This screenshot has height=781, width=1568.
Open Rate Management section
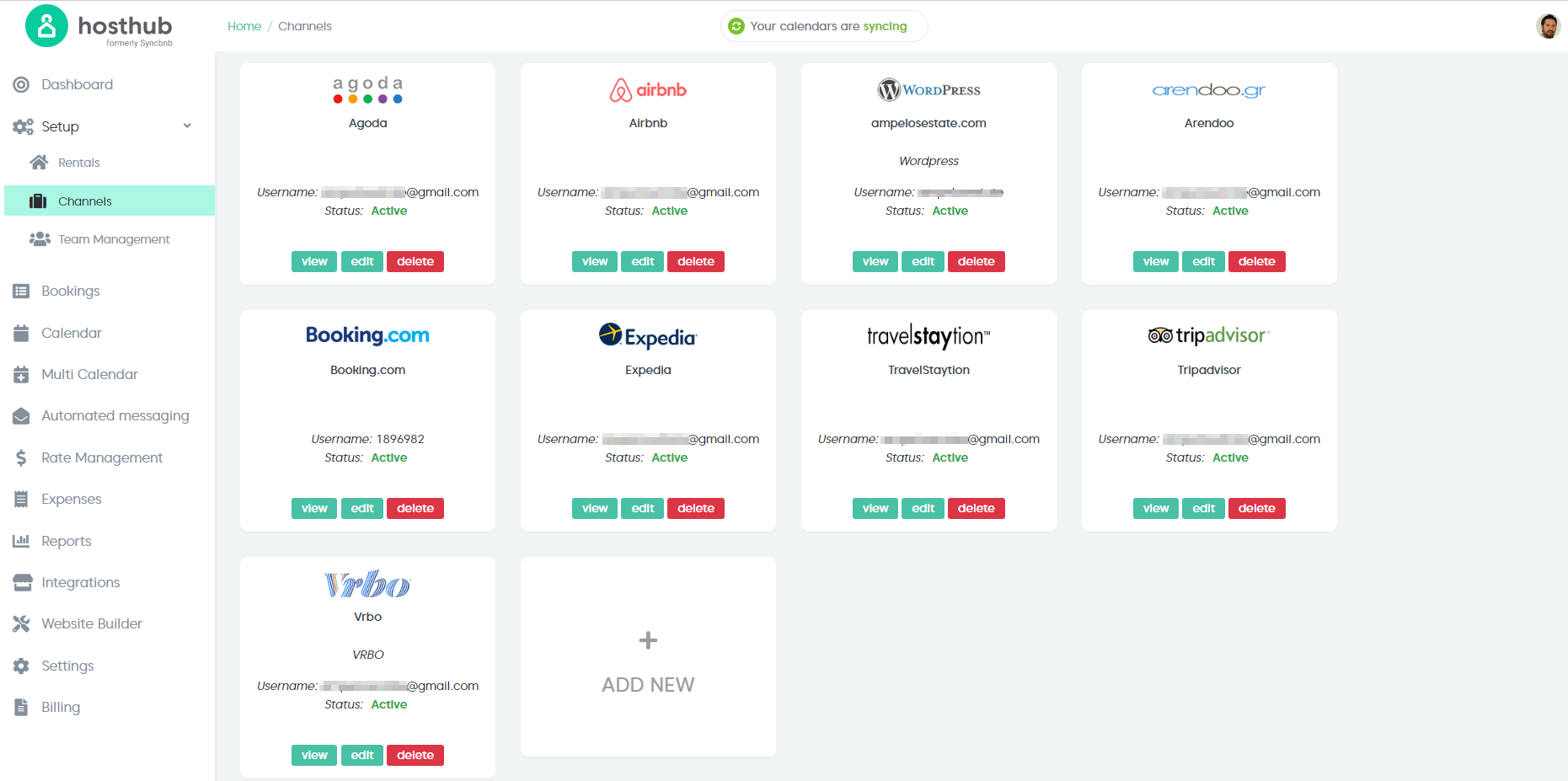pos(102,457)
